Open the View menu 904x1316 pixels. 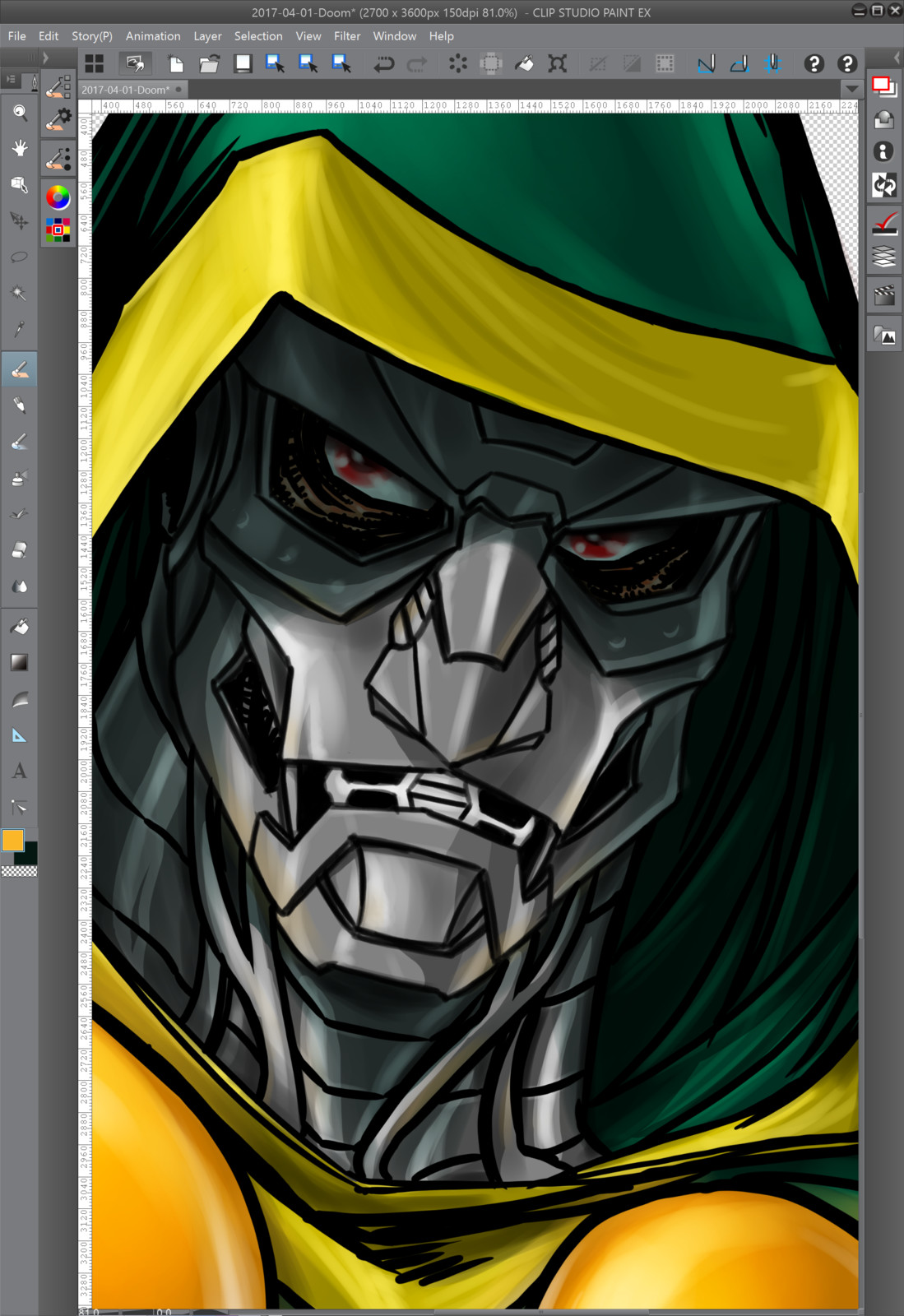pyautogui.click(x=308, y=36)
